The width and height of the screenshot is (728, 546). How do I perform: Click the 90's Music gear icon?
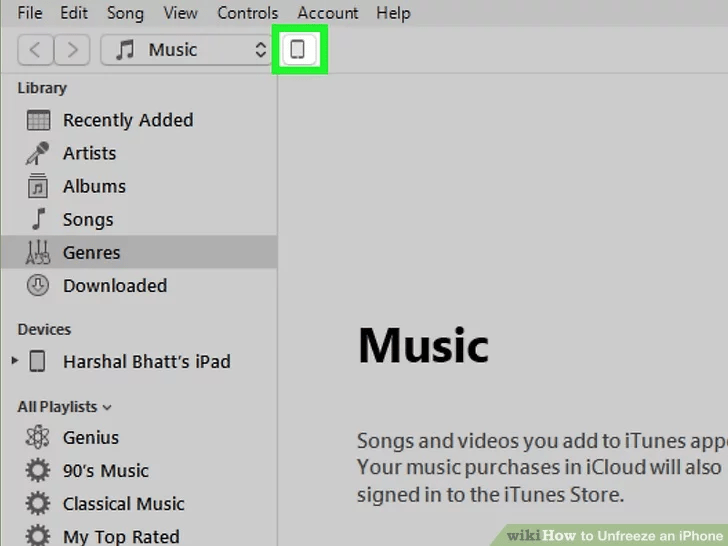(x=38, y=470)
